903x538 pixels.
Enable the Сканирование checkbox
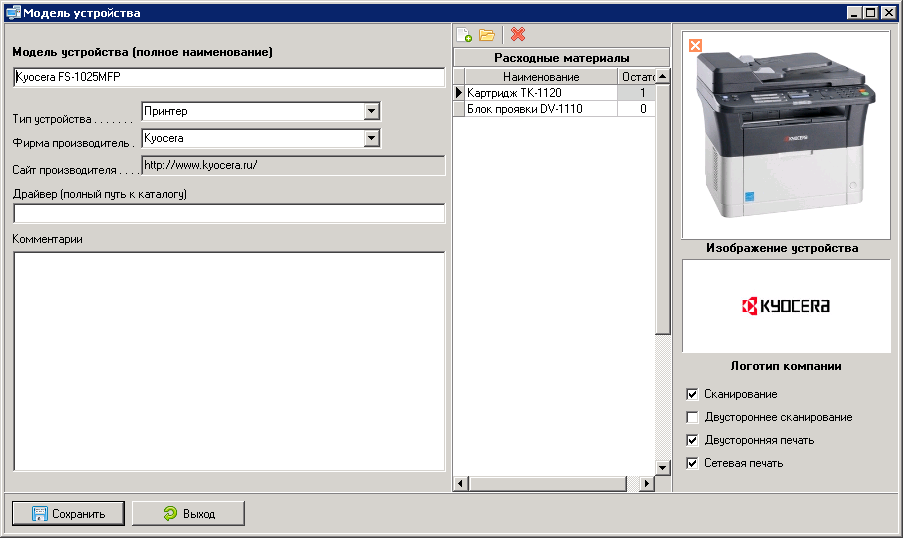click(x=692, y=394)
